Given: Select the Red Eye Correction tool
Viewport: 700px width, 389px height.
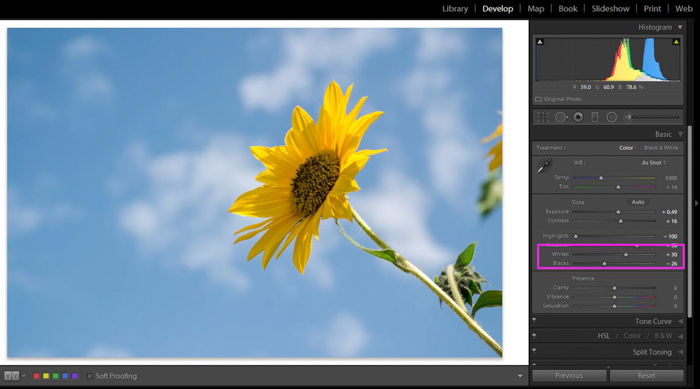Looking at the screenshot, I should coord(578,117).
